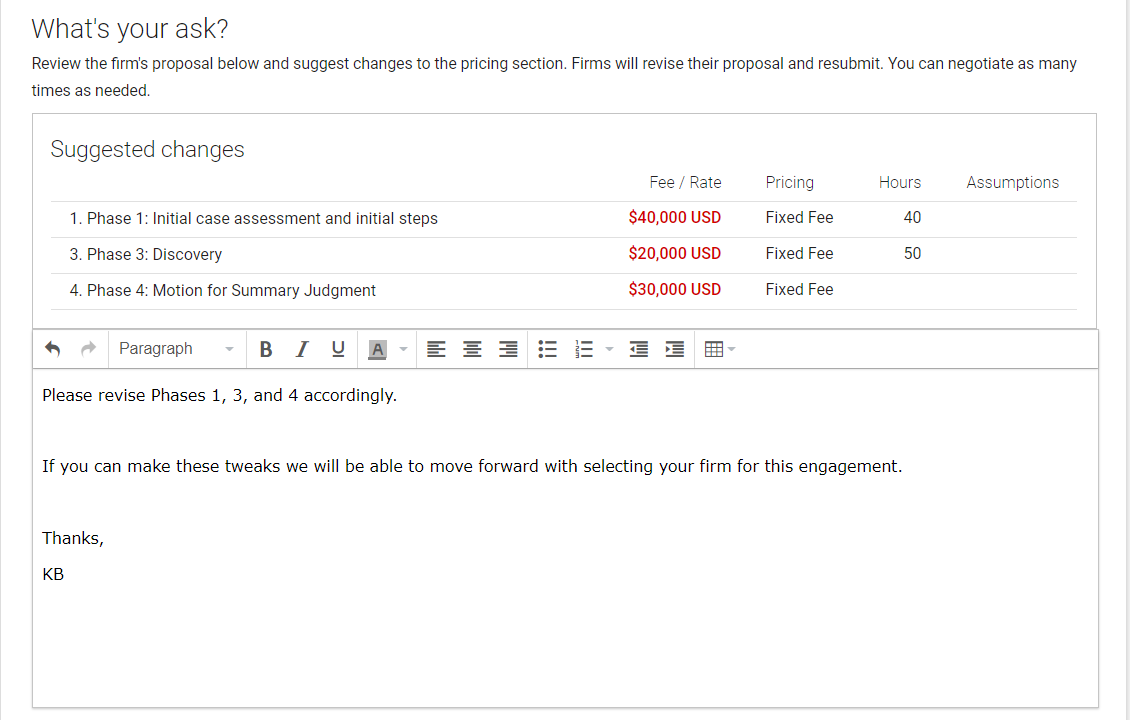Click the What's your ask? heading
The height and width of the screenshot is (720, 1130).
(130, 29)
